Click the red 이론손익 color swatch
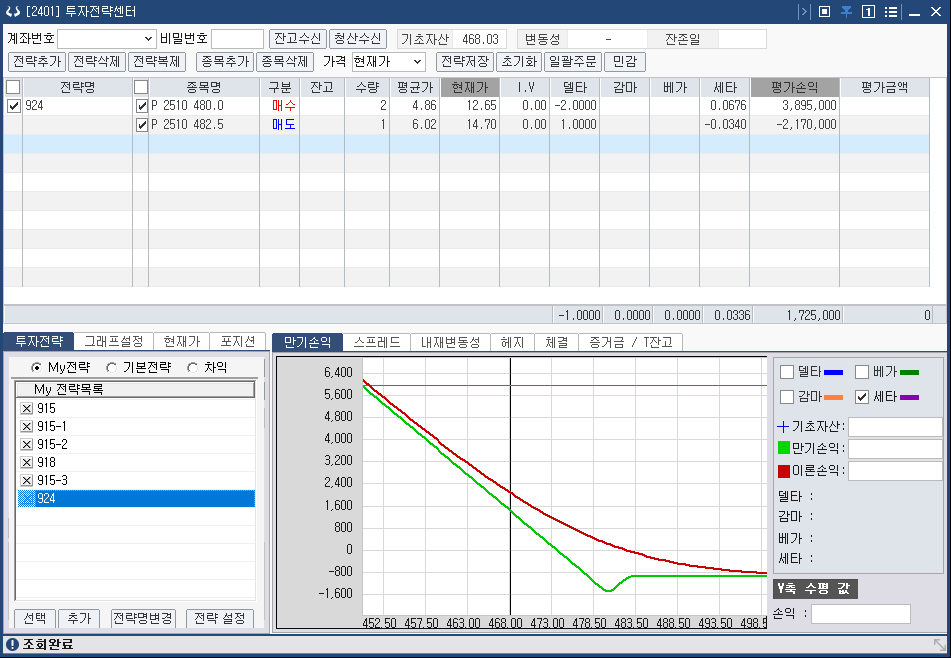Image resolution: width=951 pixels, height=658 pixels. [784, 471]
